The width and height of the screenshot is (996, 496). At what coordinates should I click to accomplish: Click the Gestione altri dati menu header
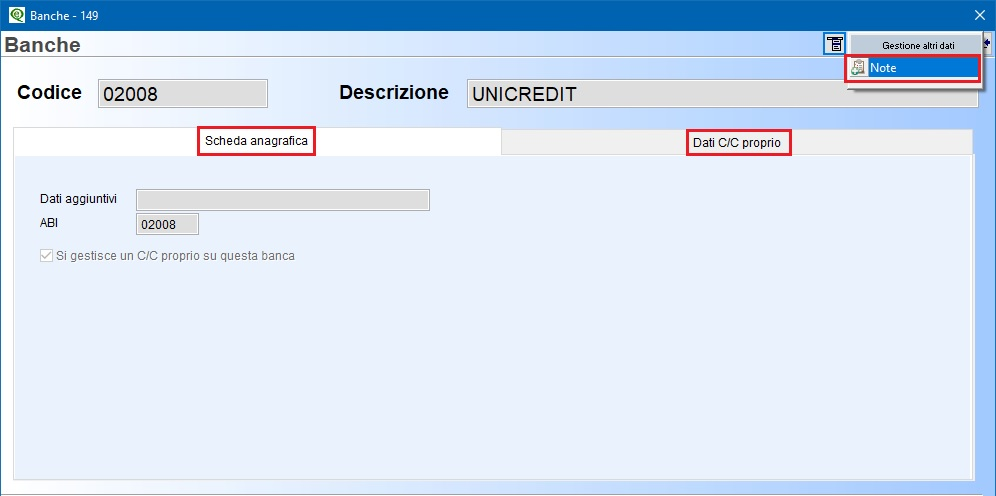click(x=918, y=46)
